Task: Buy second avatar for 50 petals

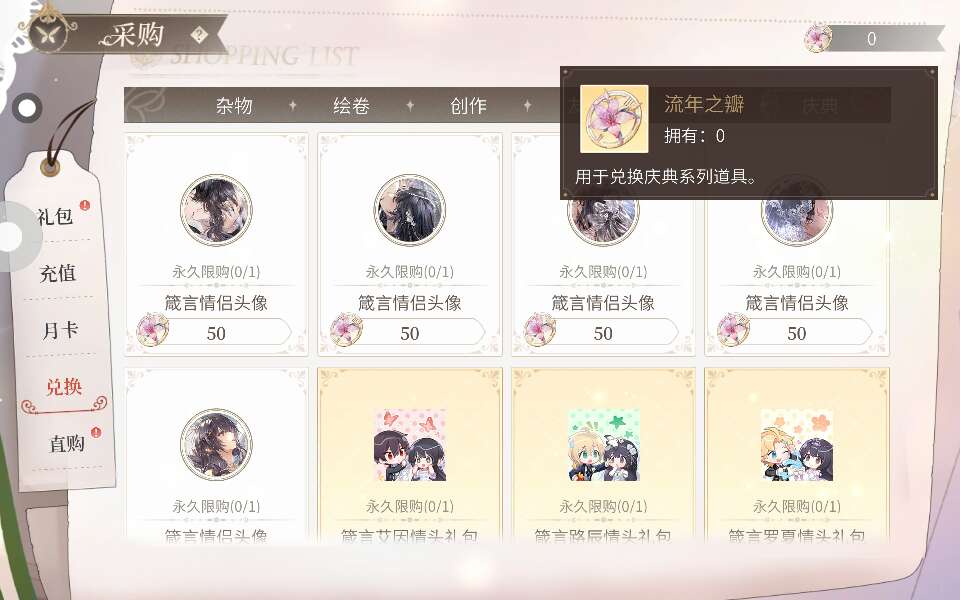Action: (x=408, y=333)
